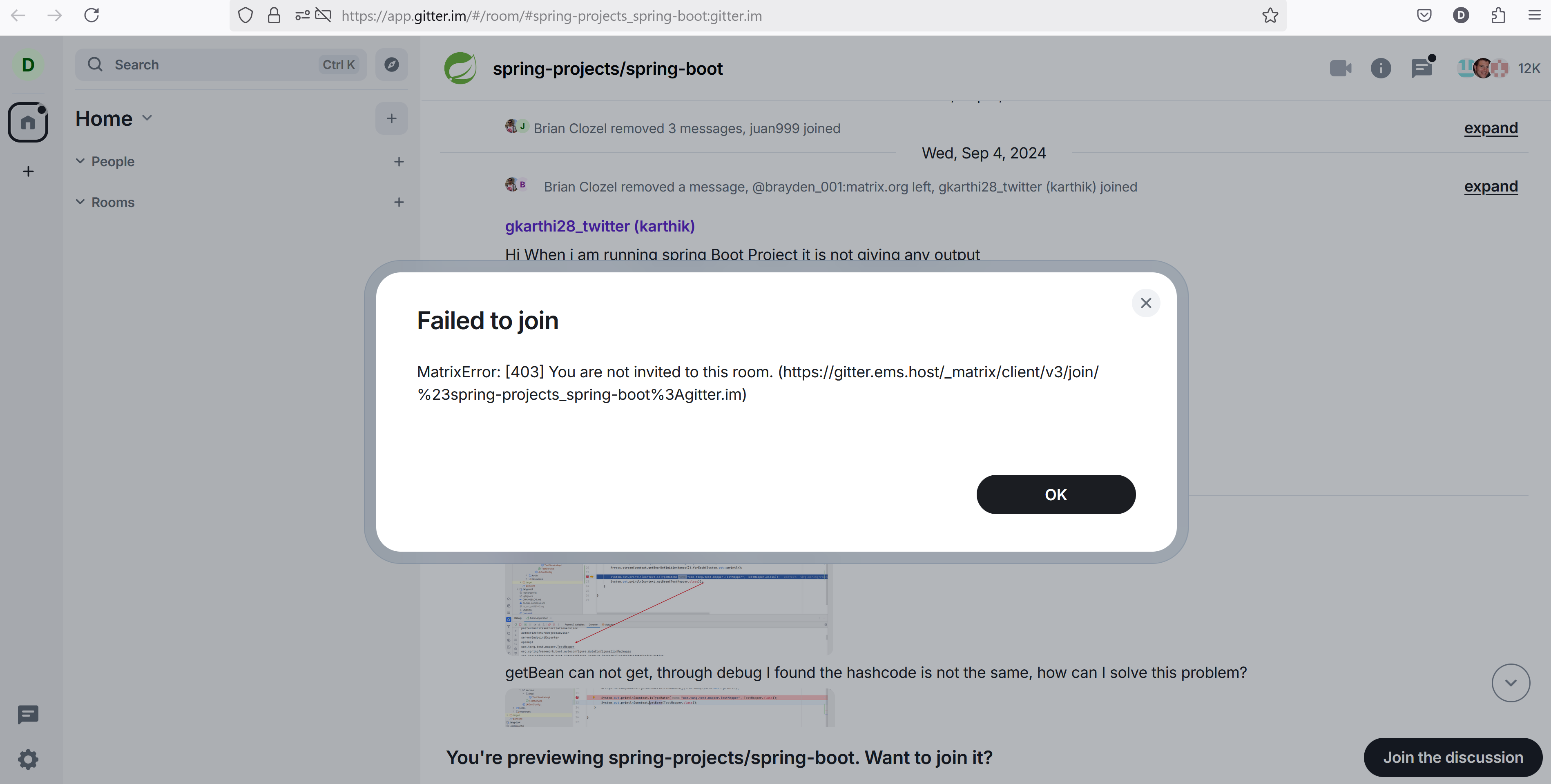Screen dimensions: 1551x784
Task: Collapse the People section
Action: (80, 161)
